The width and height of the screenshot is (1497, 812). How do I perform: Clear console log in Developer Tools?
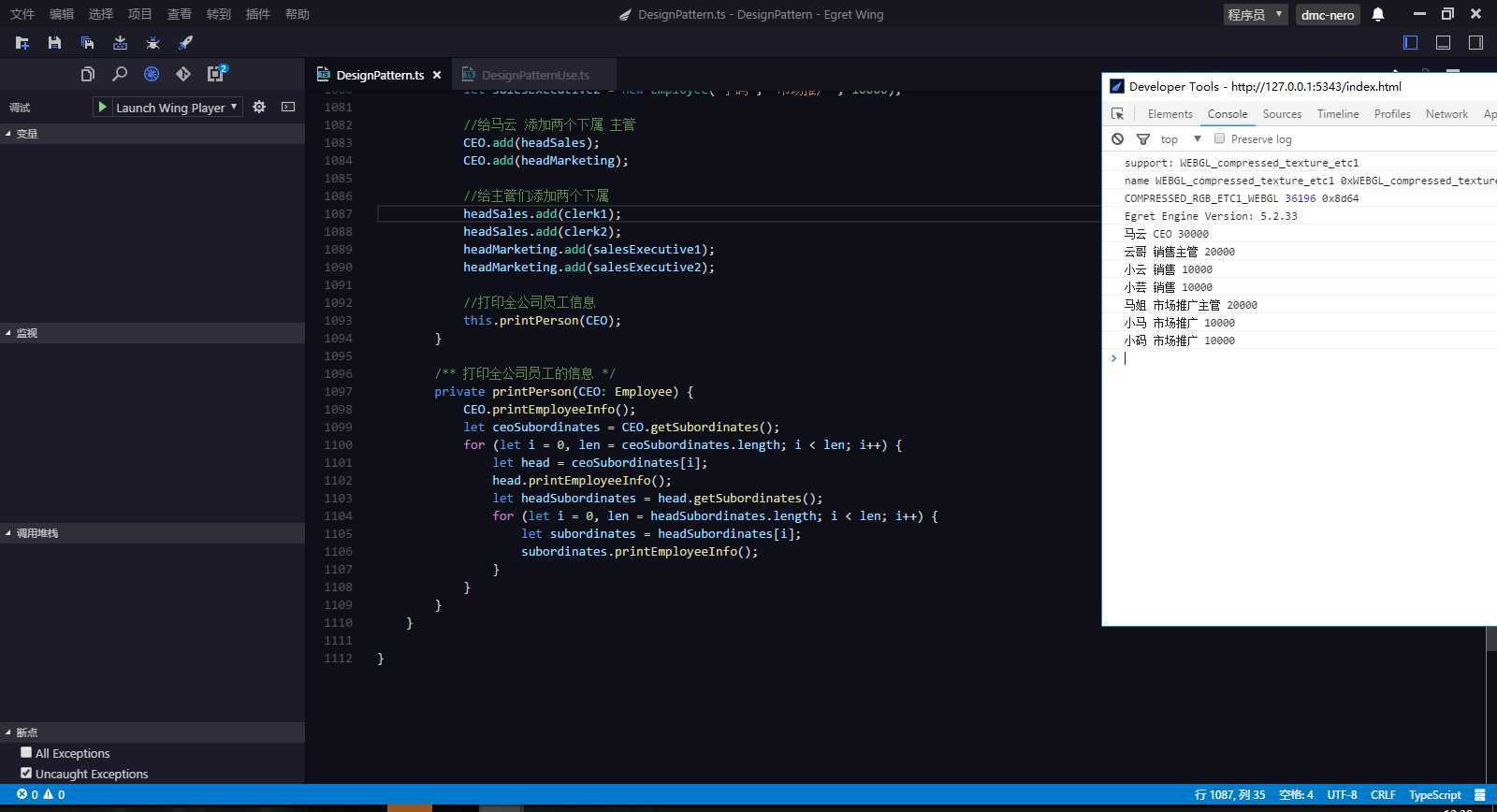click(x=1118, y=138)
